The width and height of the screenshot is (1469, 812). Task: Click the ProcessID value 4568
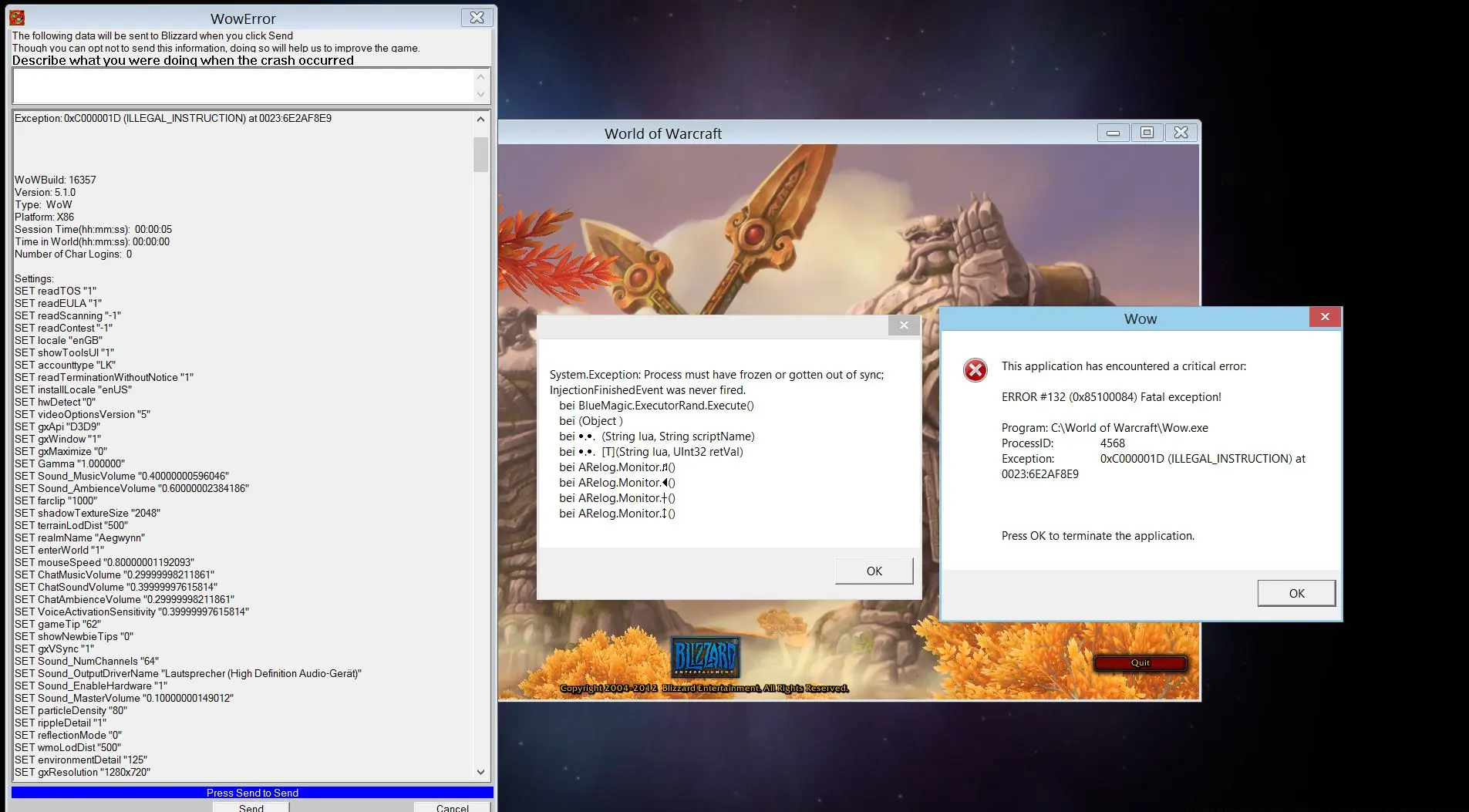(1112, 443)
